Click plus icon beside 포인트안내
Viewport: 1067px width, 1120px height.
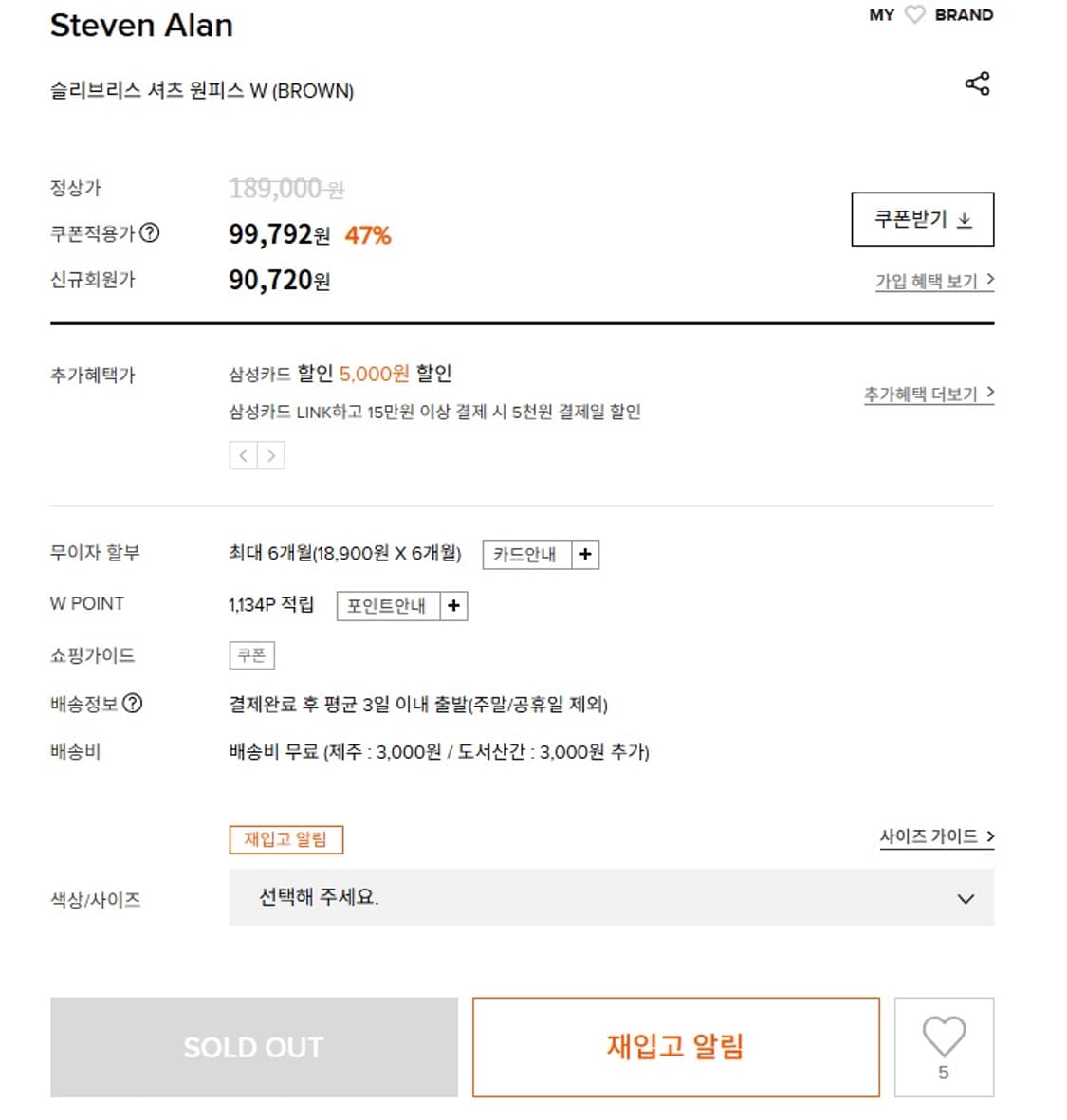coord(453,606)
